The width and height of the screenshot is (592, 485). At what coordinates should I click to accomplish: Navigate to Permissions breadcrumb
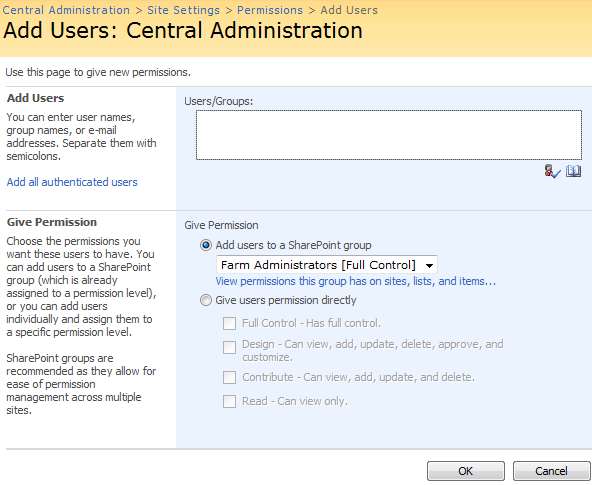[270, 10]
